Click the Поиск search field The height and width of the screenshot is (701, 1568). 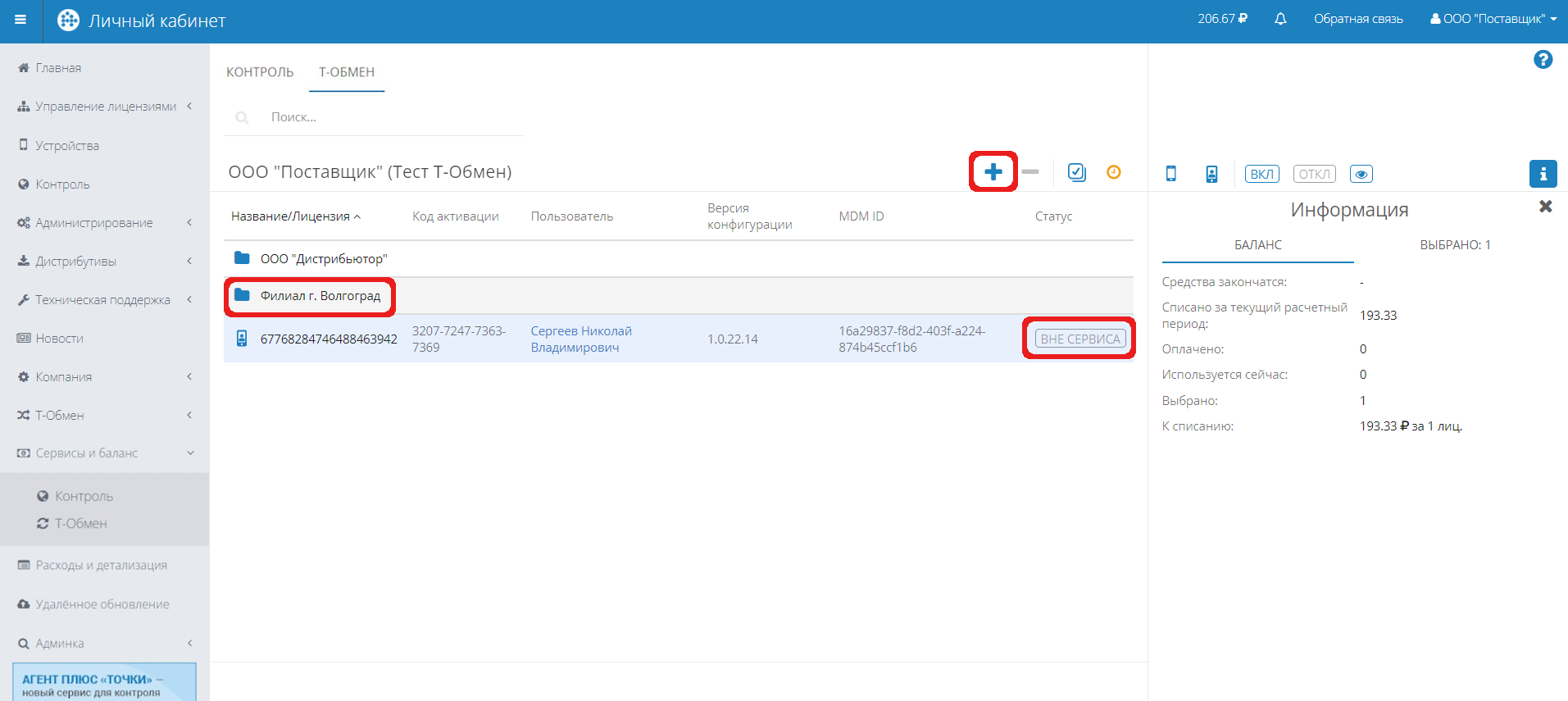click(385, 117)
